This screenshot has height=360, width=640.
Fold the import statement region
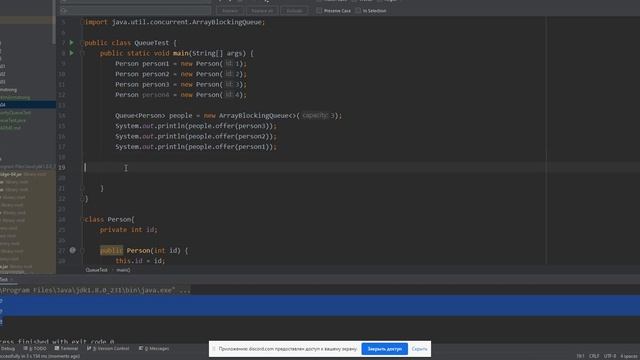pyautogui.click(x=82, y=22)
